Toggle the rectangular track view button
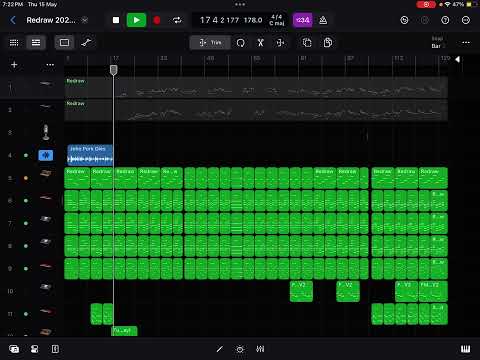The height and width of the screenshot is (360, 480). tap(64, 42)
